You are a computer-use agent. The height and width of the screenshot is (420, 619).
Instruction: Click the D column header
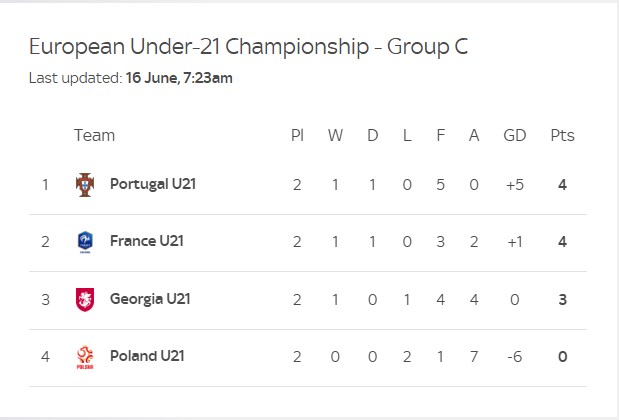(x=372, y=135)
